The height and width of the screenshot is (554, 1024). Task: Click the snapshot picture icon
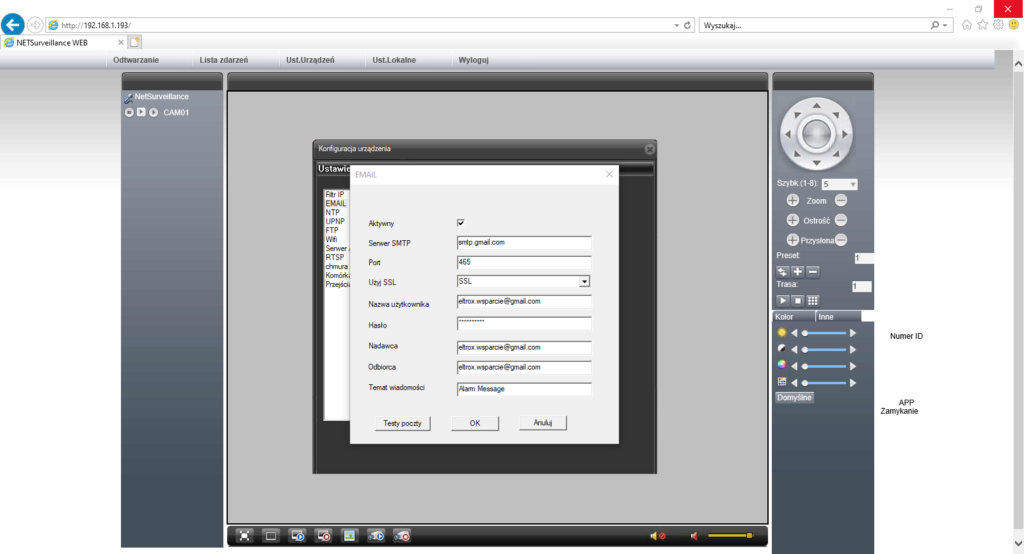pyautogui.click(x=349, y=536)
